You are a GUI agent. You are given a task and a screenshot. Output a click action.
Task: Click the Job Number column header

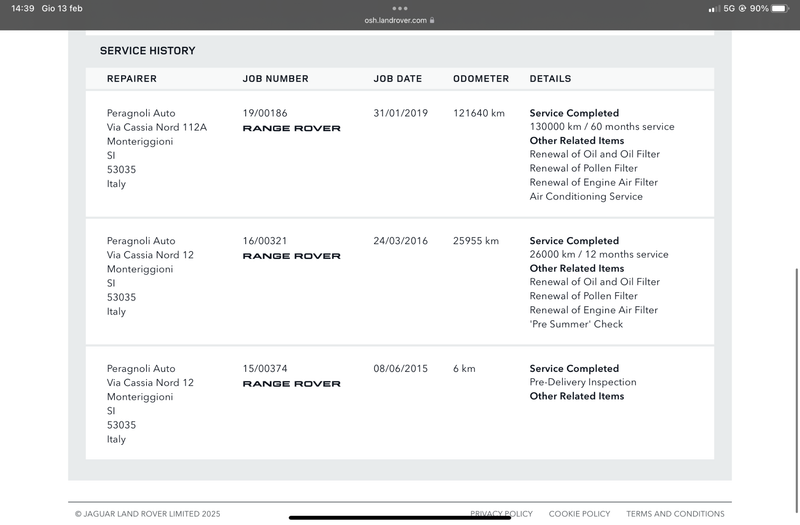[276, 79]
